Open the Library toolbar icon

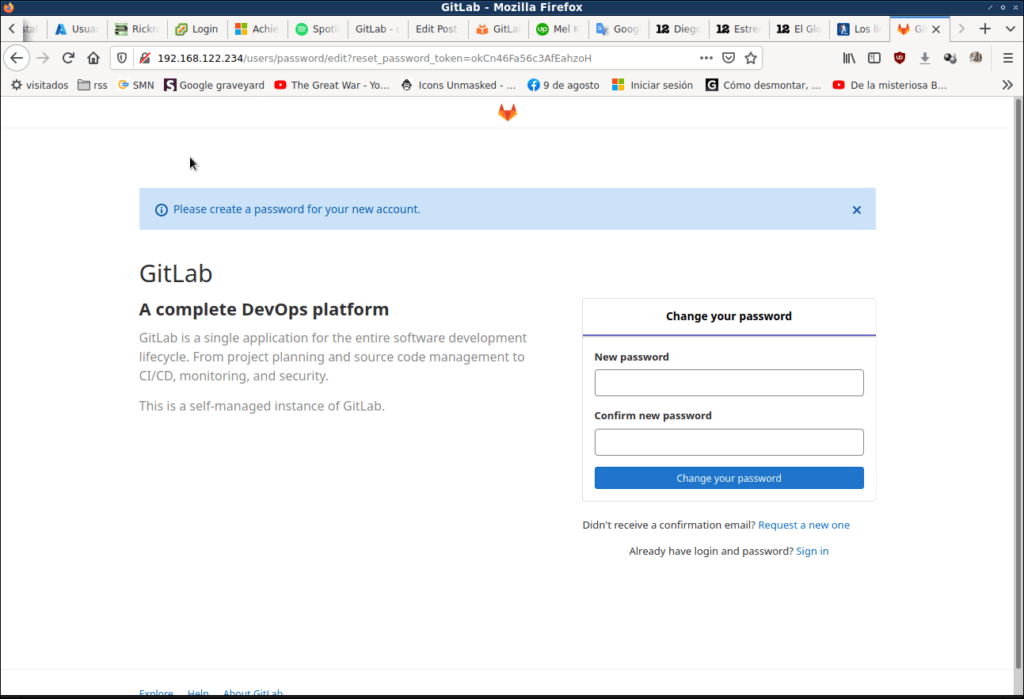[x=848, y=58]
